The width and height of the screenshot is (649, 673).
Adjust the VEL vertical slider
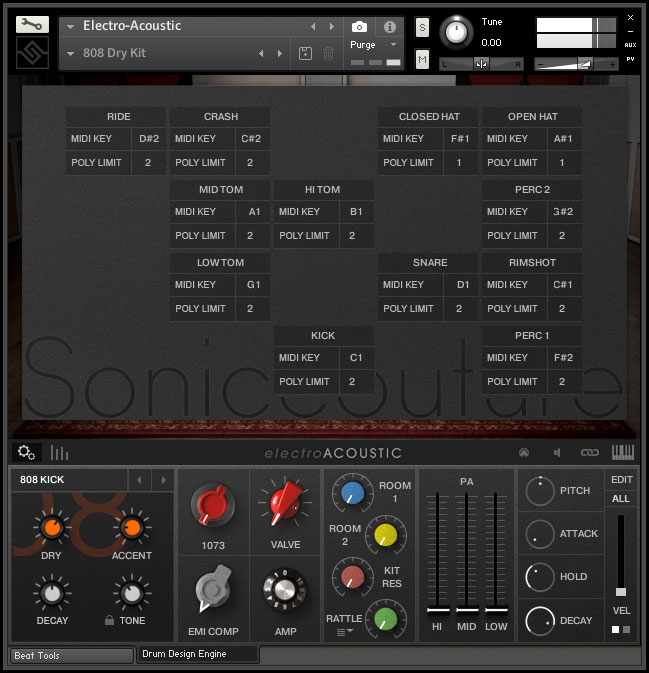[621, 592]
